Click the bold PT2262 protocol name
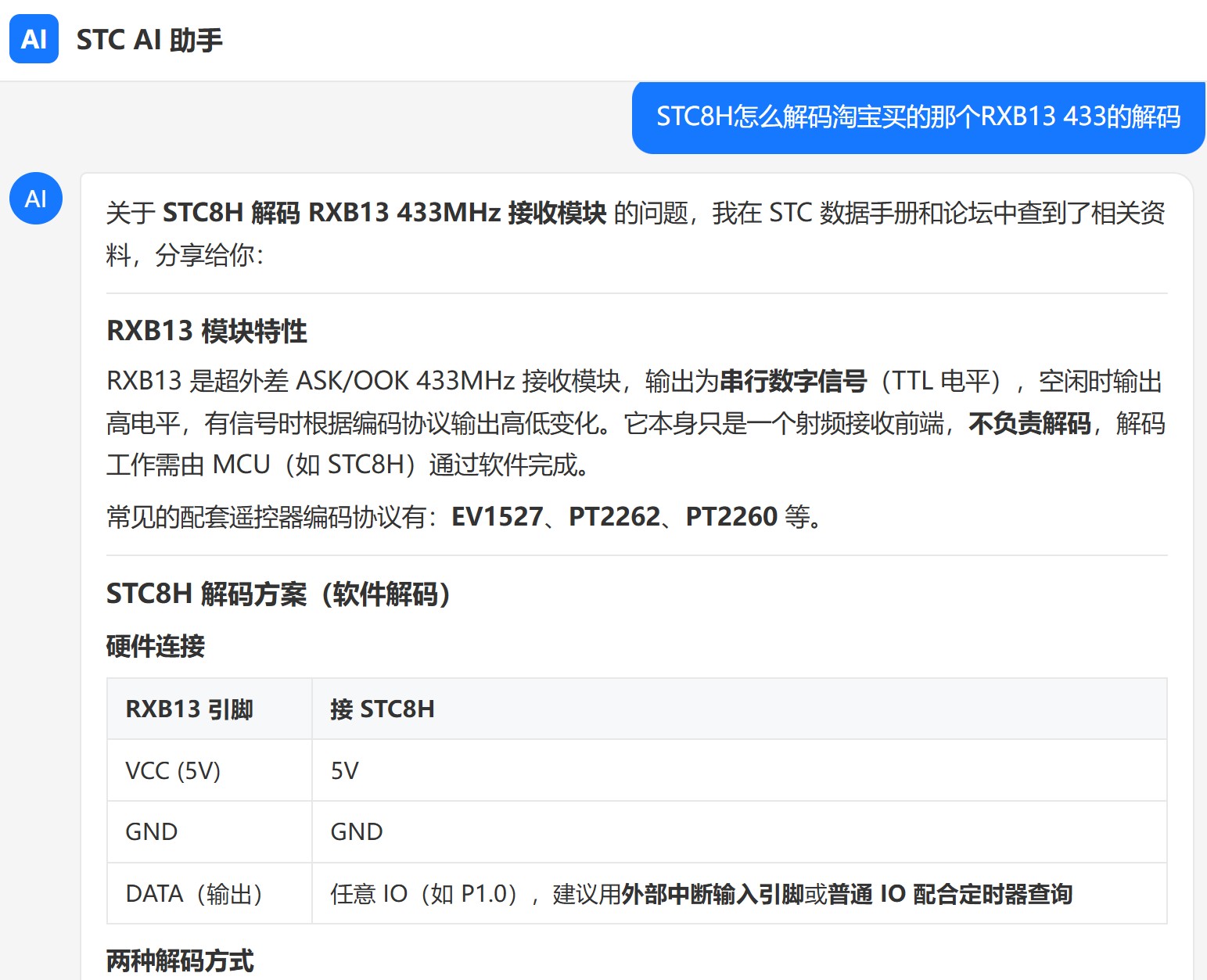 (x=615, y=517)
